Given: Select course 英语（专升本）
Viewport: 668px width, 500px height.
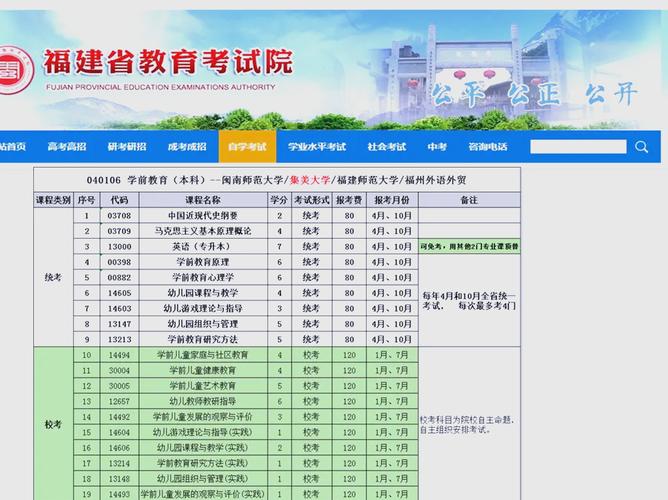Looking at the screenshot, I should pyautogui.click(x=203, y=247).
